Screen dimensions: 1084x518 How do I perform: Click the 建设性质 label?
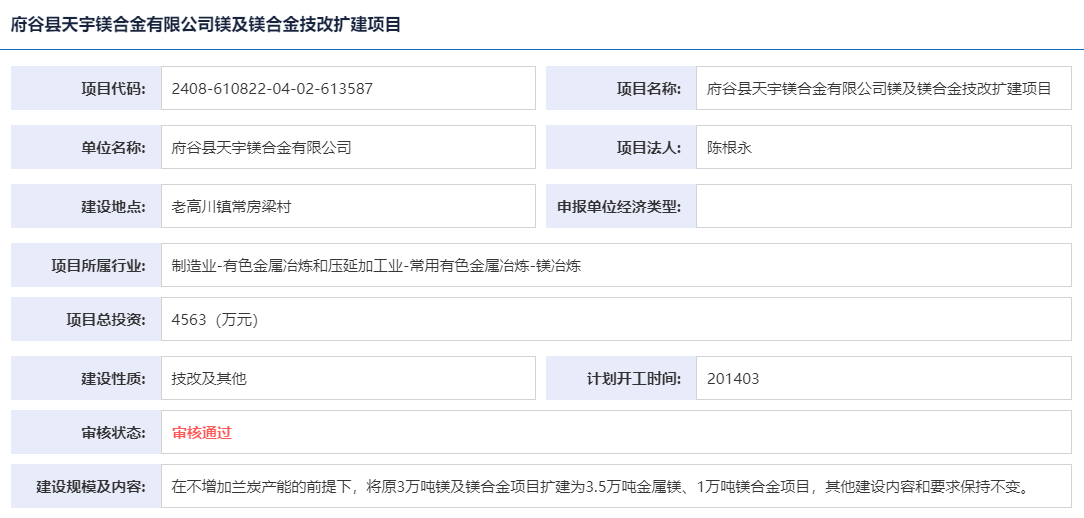[x=113, y=378]
